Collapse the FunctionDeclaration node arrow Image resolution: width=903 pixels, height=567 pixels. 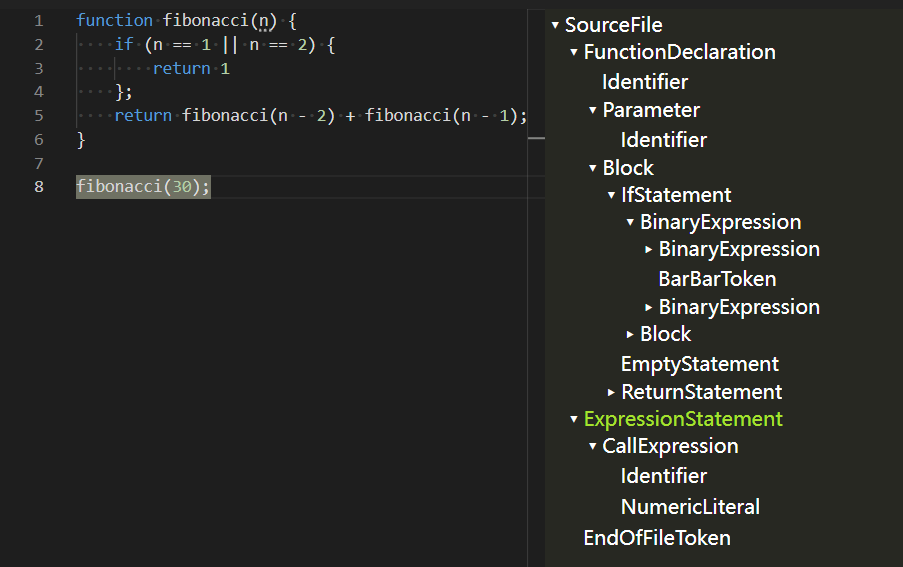[x=574, y=52]
